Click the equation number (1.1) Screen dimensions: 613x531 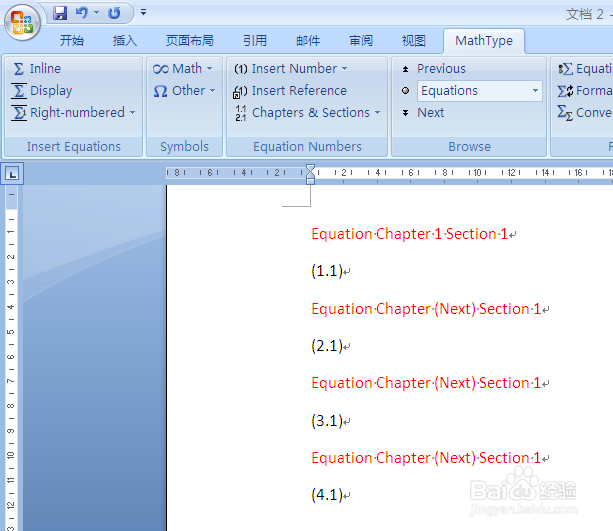[x=327, y=271]
